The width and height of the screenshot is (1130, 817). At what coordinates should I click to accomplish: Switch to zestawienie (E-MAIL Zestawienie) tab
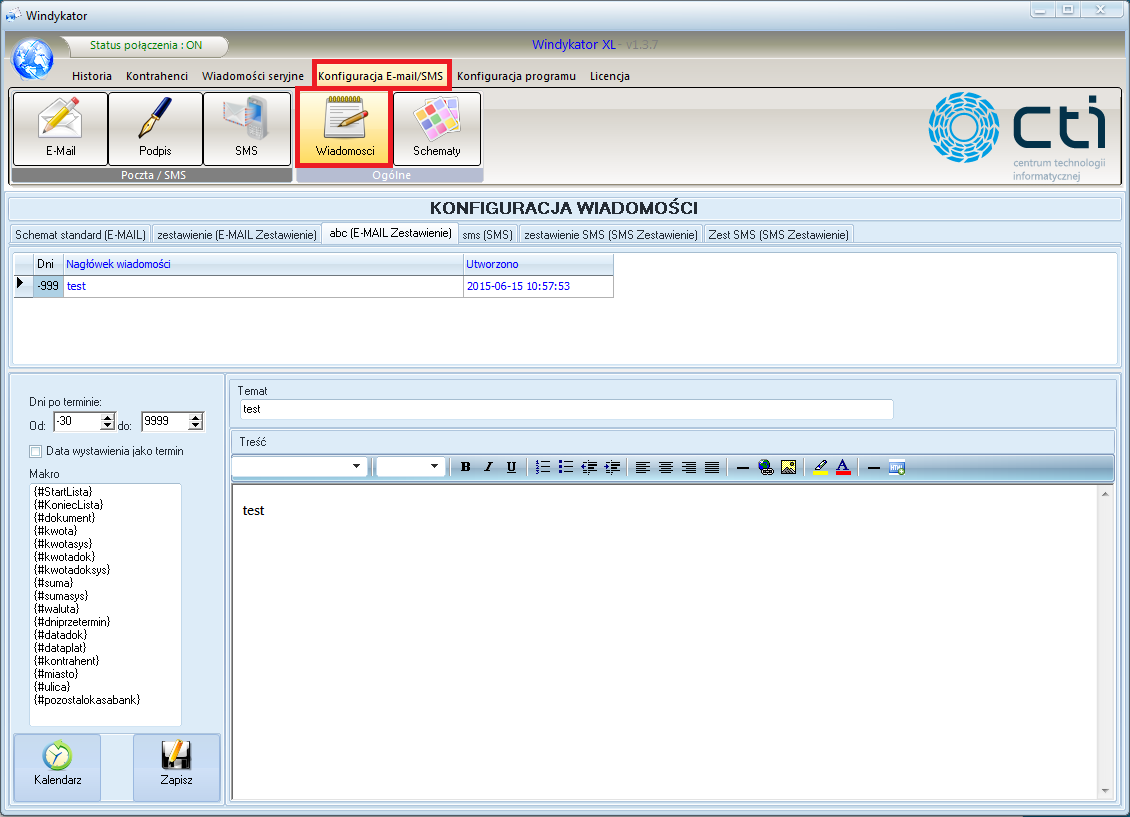pyautogui.click(x=236, y=235)
